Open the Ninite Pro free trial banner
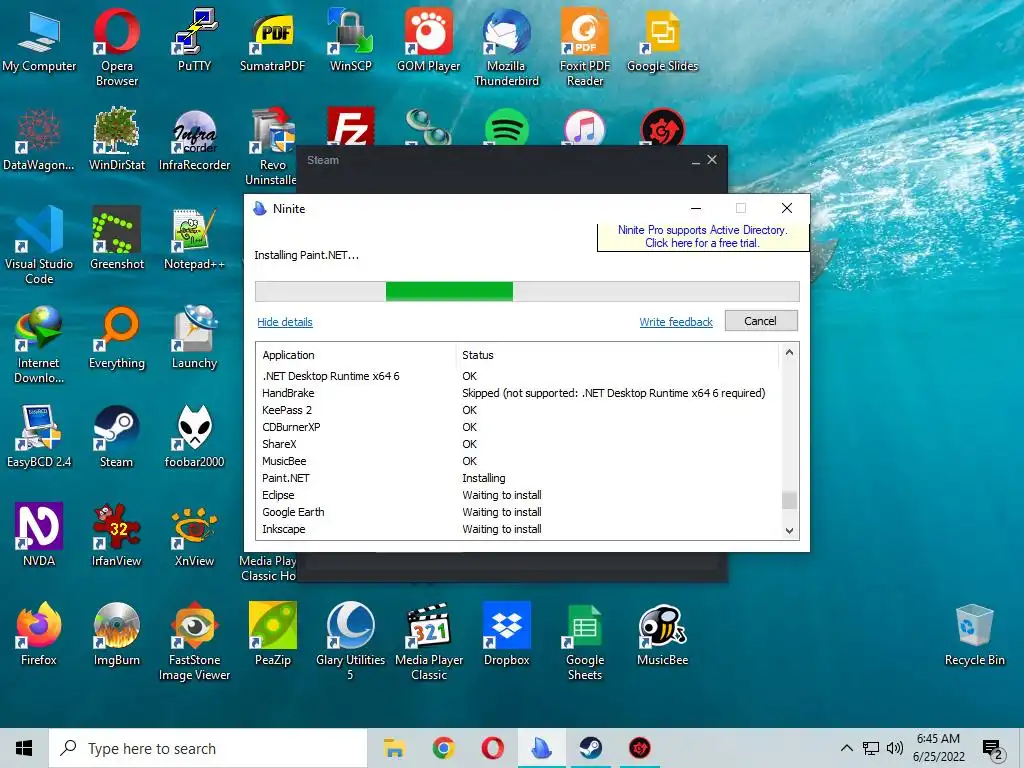 click(x=703, y=236)
